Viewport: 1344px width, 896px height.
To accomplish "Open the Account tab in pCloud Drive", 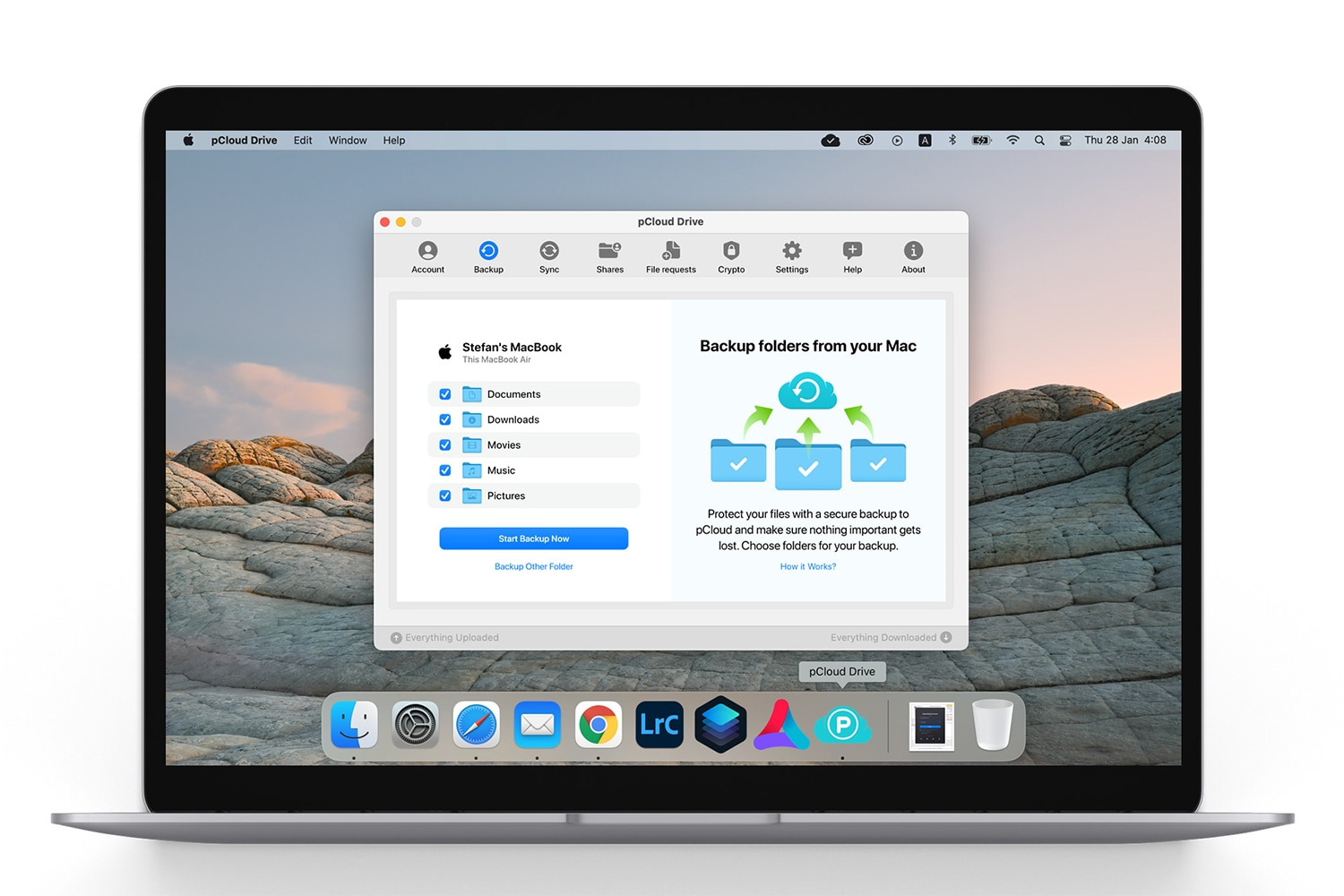I will (427, 256).
